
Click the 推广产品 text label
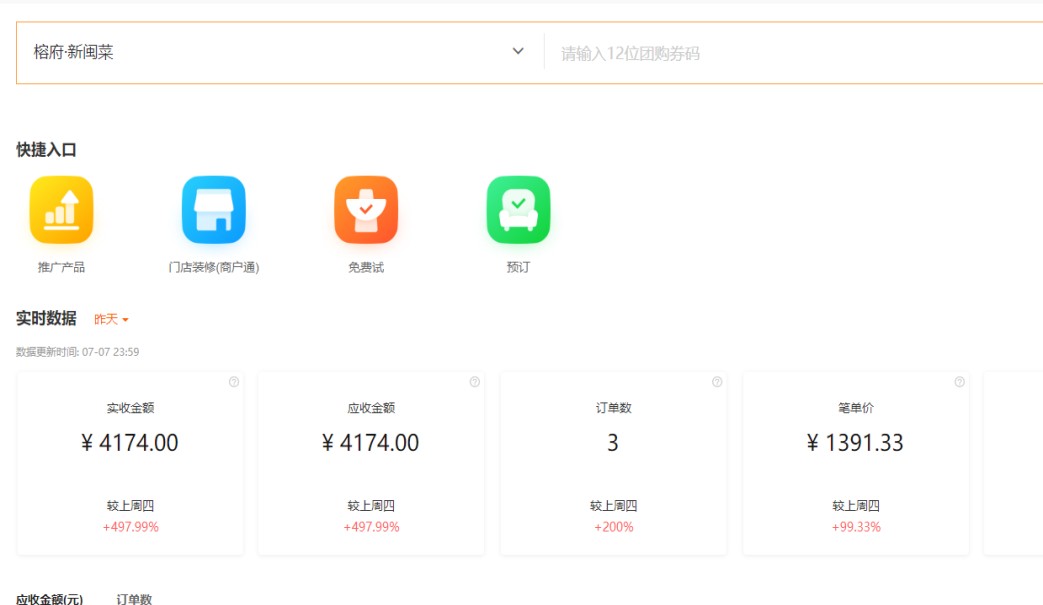(61, 268)
